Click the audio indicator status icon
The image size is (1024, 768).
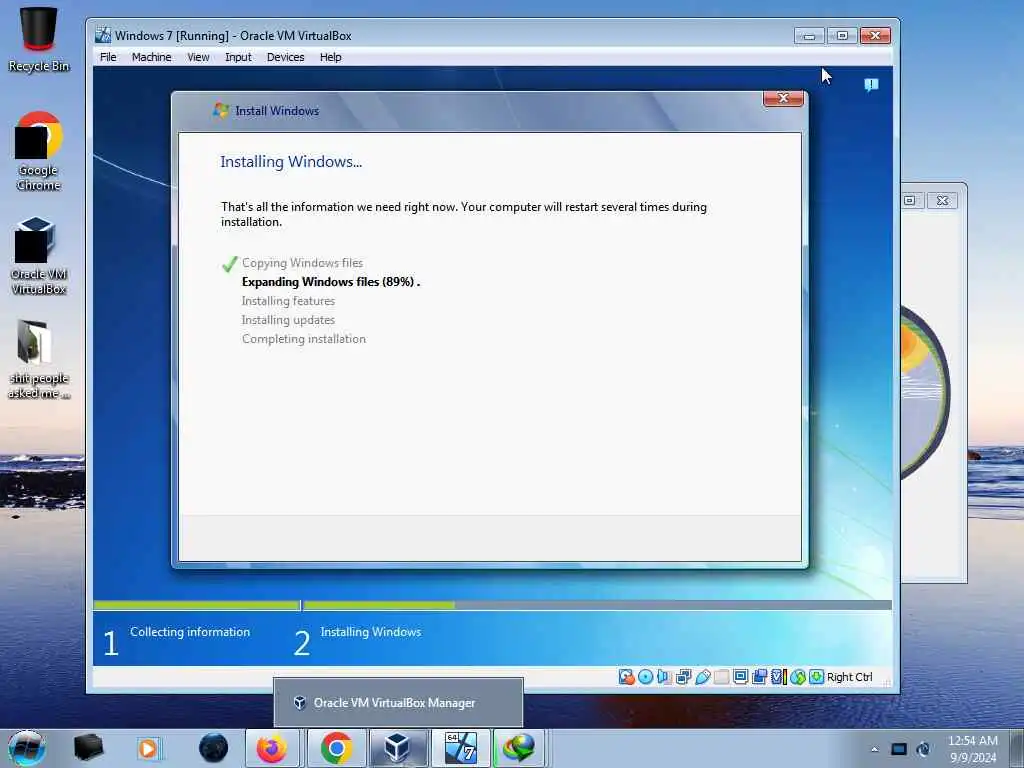coord(664,677)
